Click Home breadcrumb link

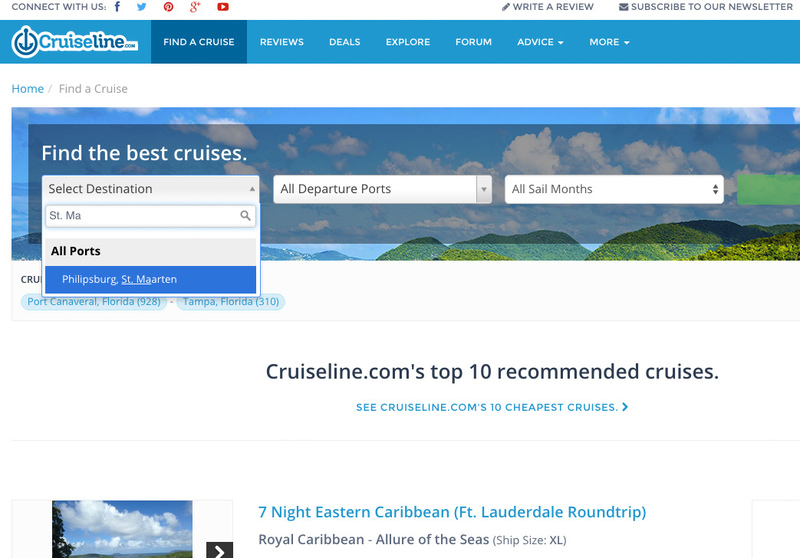pos(28,89)
